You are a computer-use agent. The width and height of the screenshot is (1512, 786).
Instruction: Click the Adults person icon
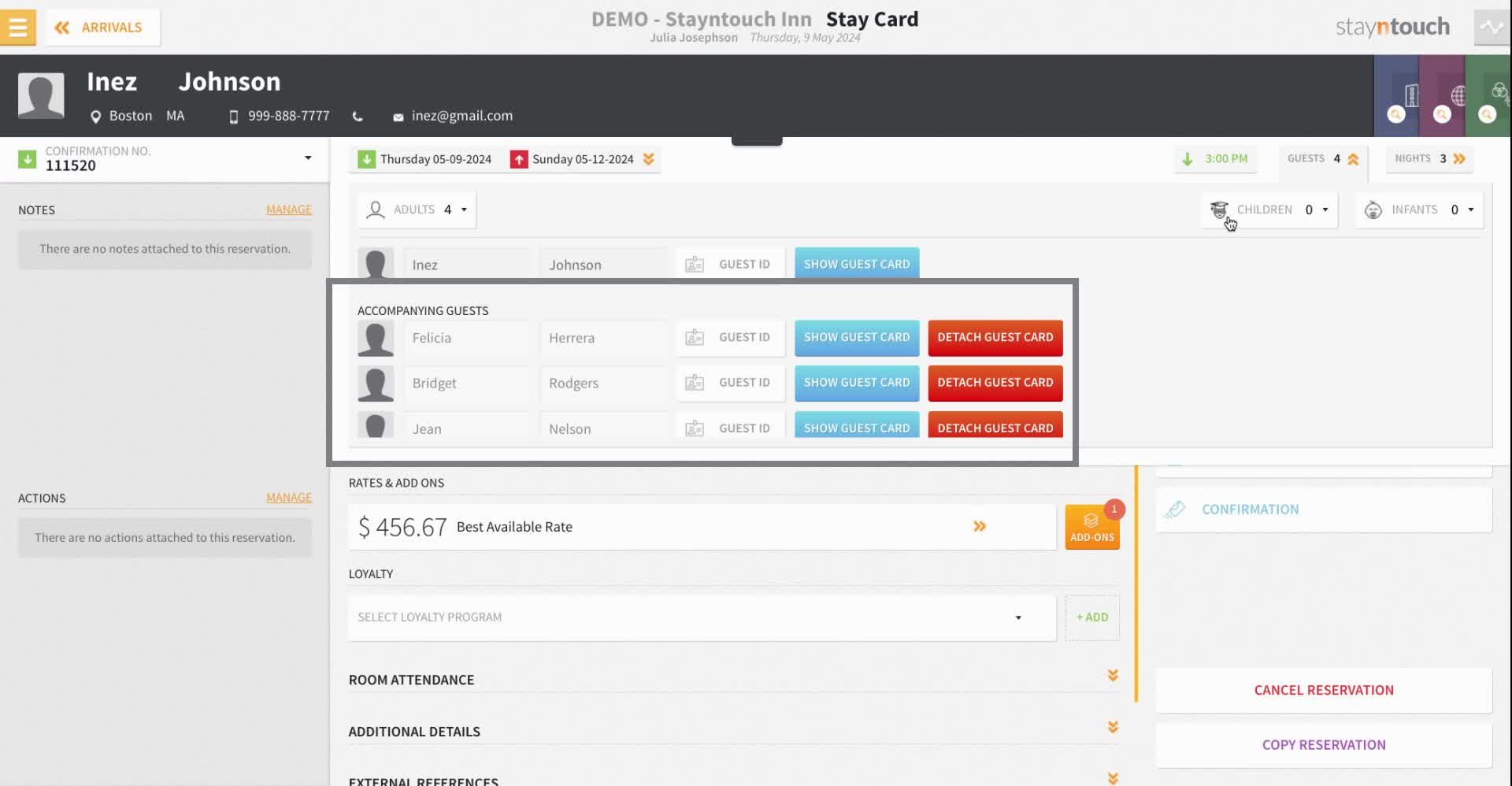pos(376,209)
